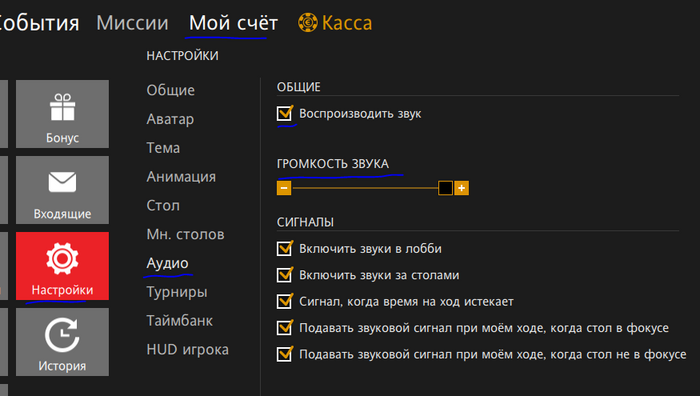Open the Турниры settings section
This screenshot has height=396, width=700.
pyautogui.click(x=177, y=292)
